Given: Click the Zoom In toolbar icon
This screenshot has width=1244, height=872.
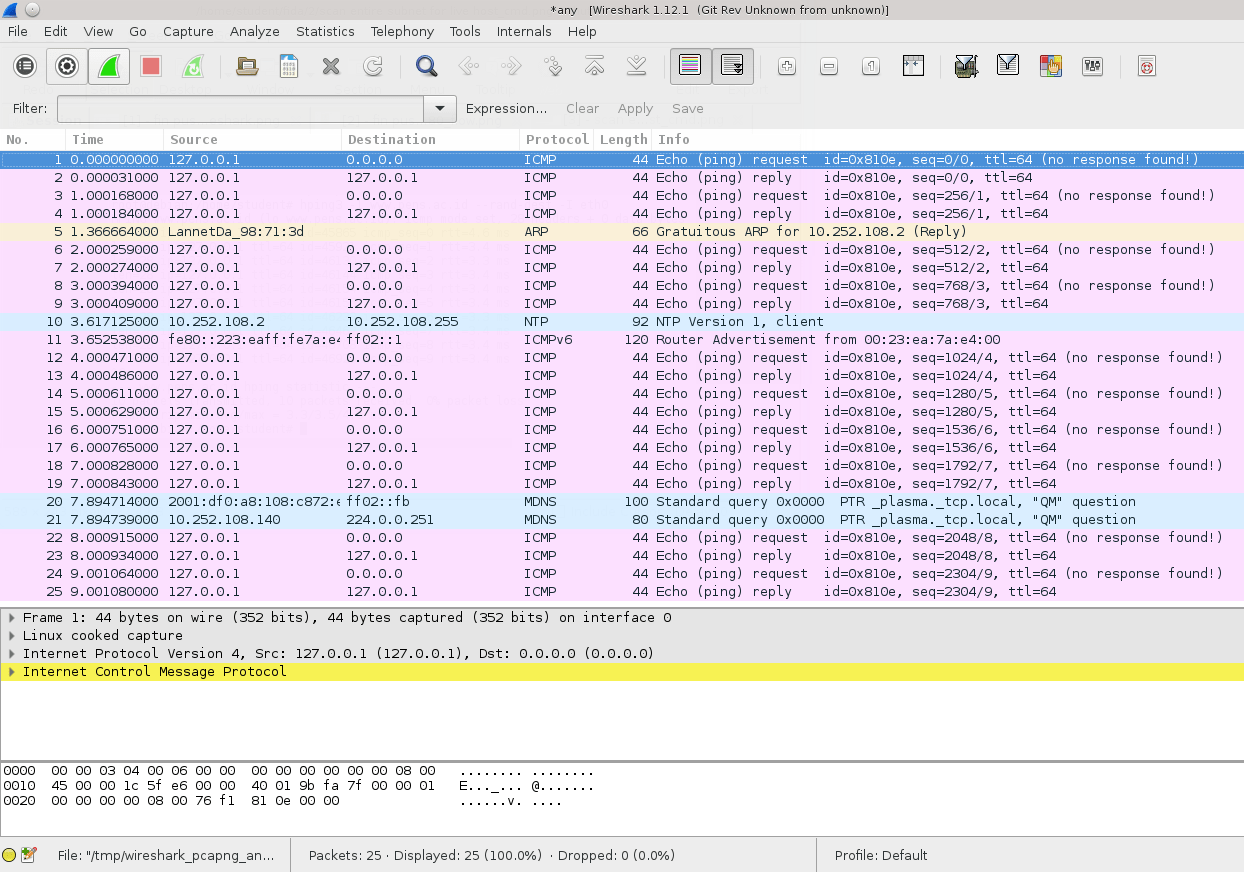Looking at the screenshot, I should (x=787, y=67).
